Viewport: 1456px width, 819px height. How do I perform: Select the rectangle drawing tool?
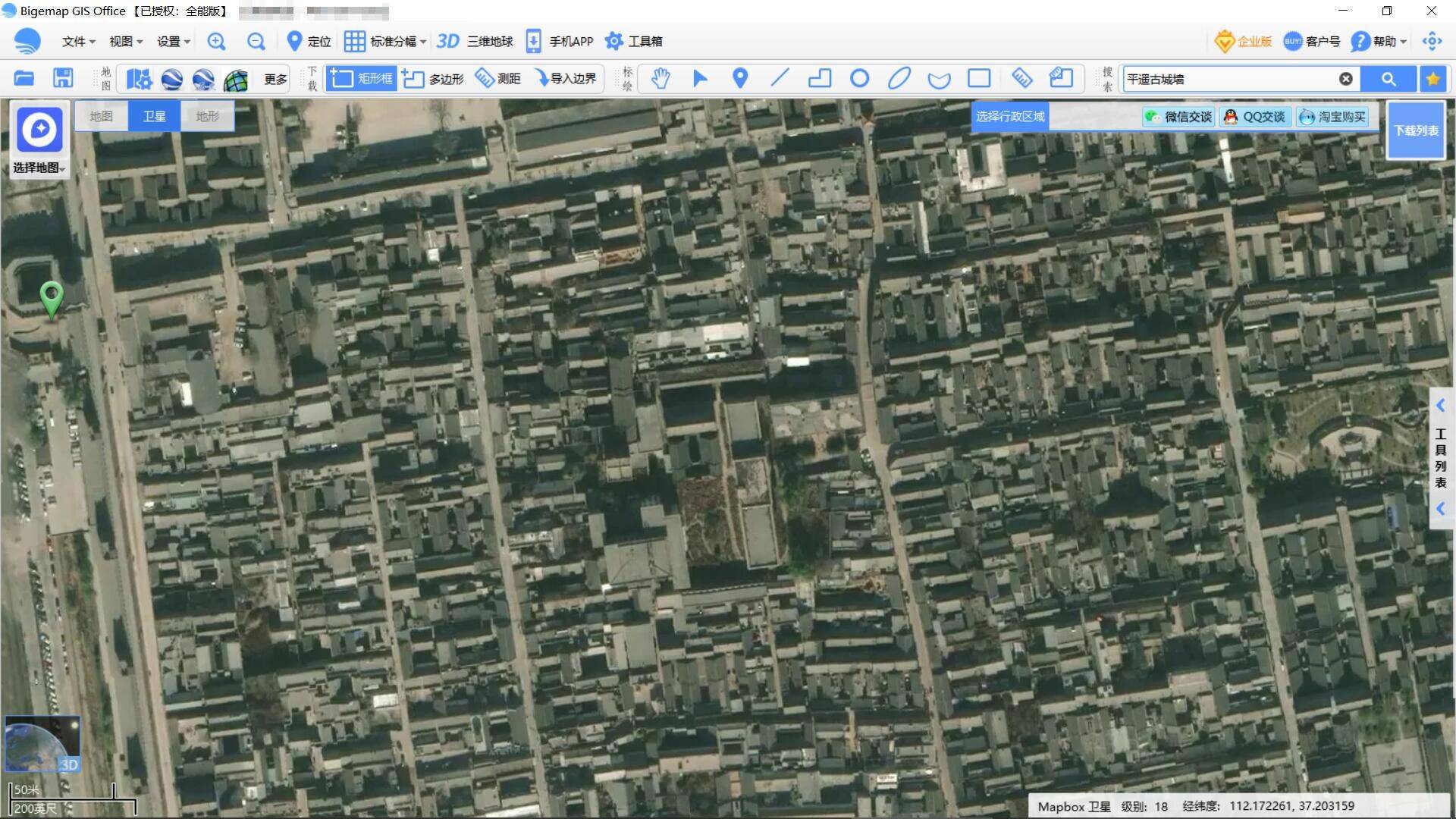pyautogui.click(x=979, y=78)
